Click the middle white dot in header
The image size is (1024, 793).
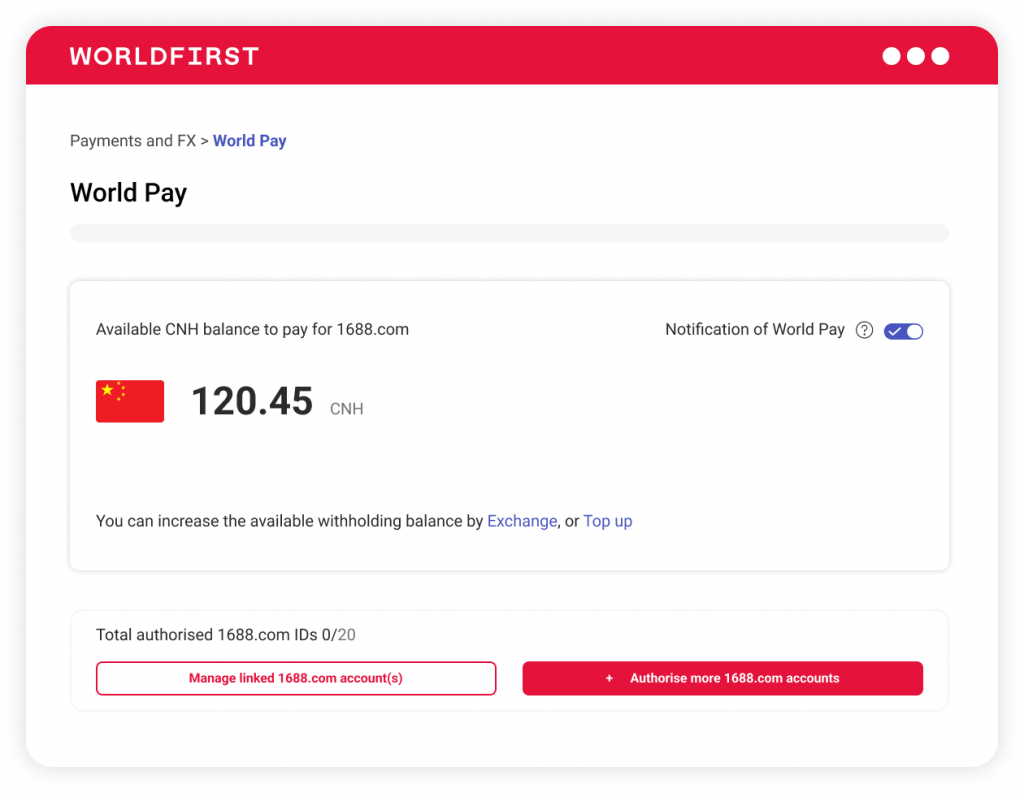pos(915,56)
